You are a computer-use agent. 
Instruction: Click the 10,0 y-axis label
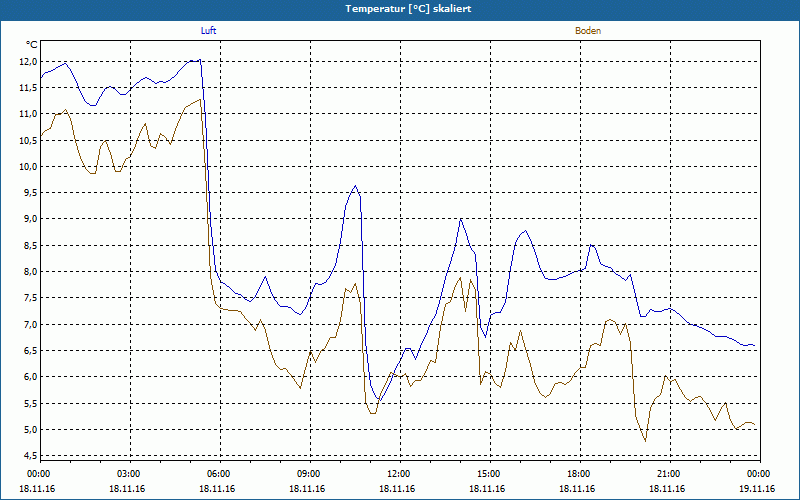click(29, 167)
